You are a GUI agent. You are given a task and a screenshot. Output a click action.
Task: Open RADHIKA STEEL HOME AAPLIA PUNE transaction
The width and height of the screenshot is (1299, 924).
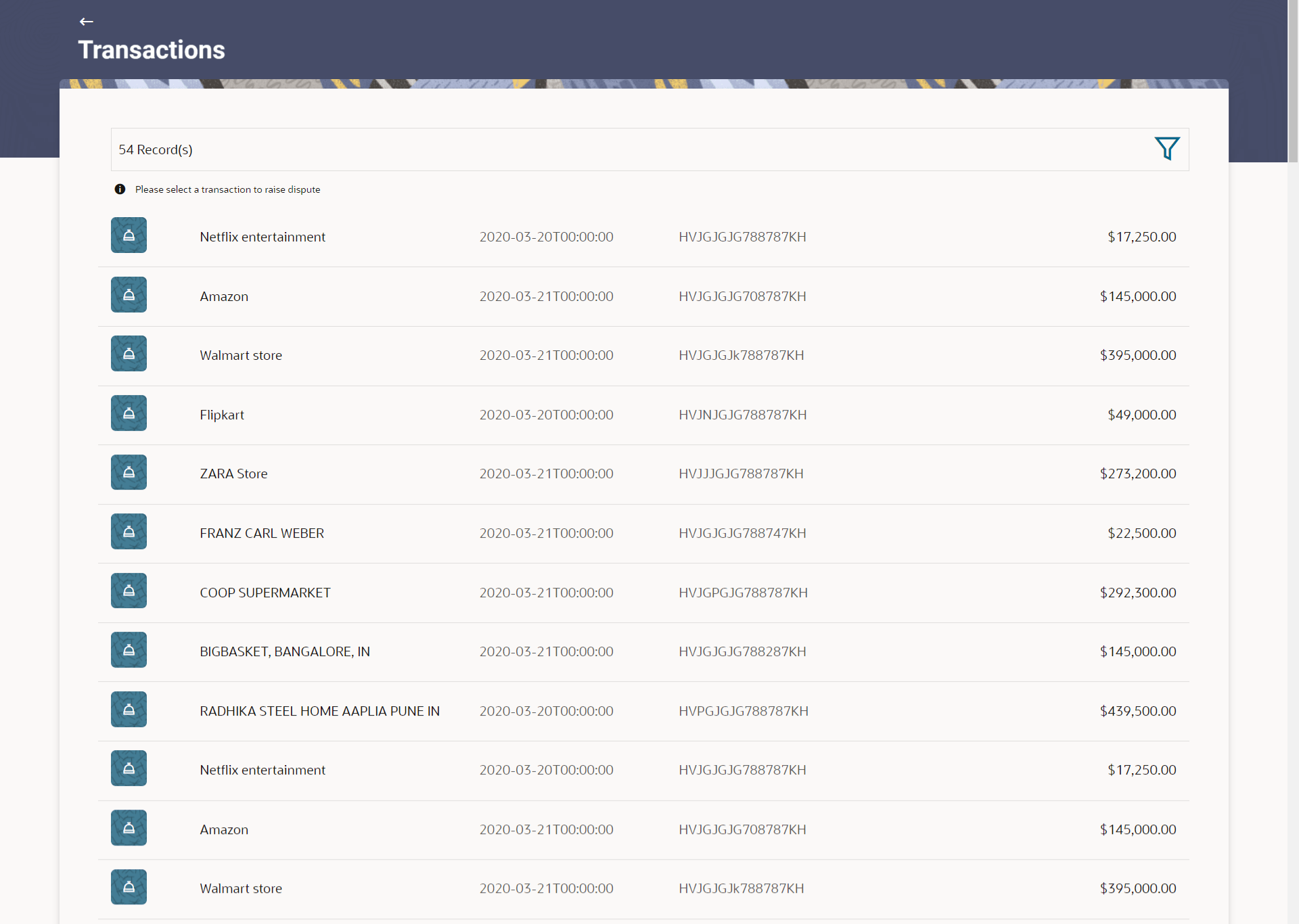(319, 712)
